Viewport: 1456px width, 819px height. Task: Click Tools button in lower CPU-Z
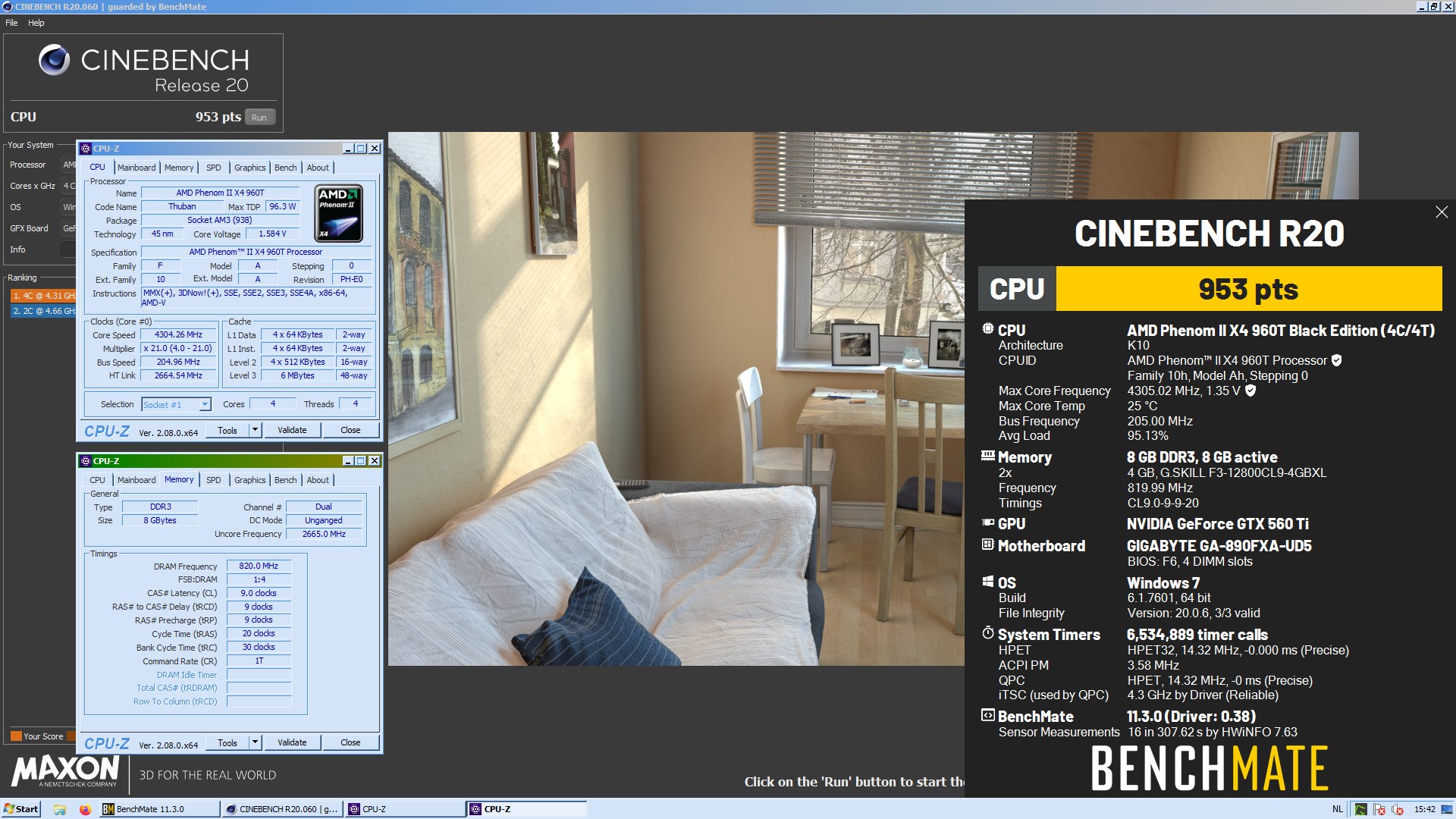click(227, 742)
